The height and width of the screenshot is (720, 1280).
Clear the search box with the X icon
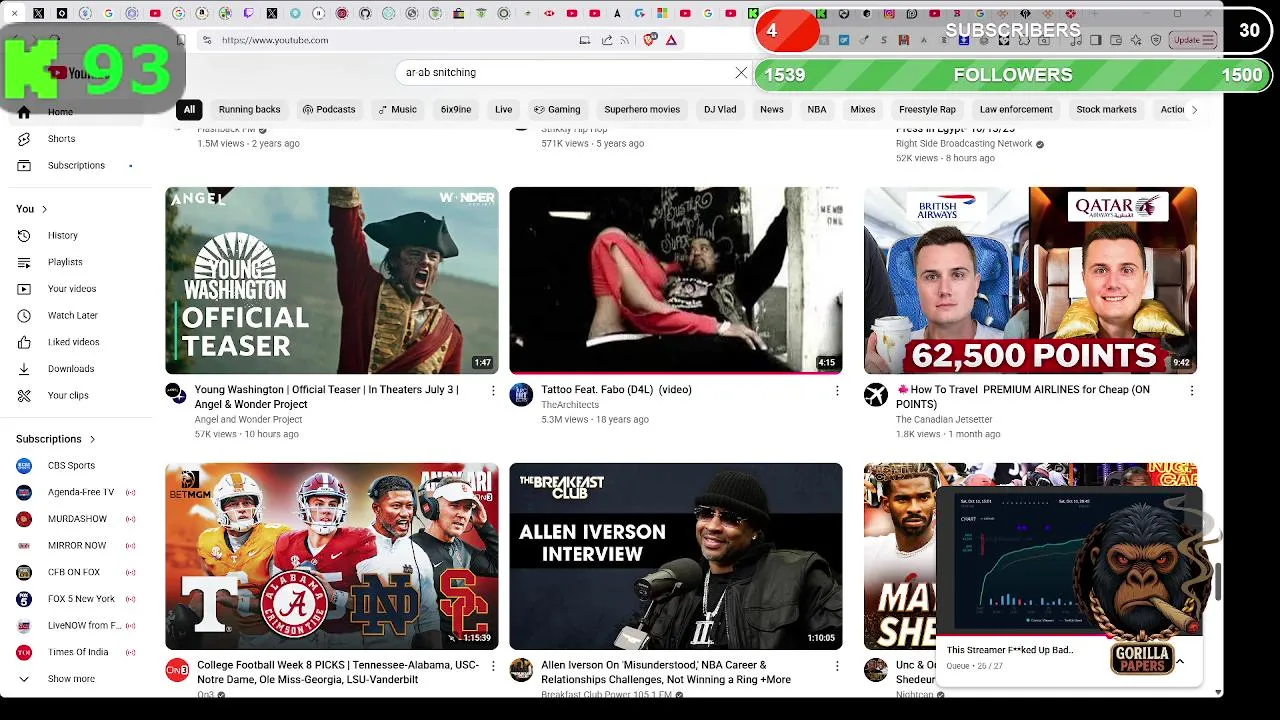click(741, 73)
